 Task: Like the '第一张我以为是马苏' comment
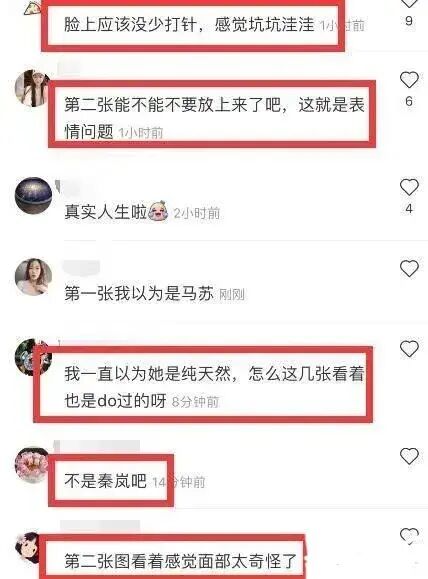pyautogui.click(x=409, y=268)
